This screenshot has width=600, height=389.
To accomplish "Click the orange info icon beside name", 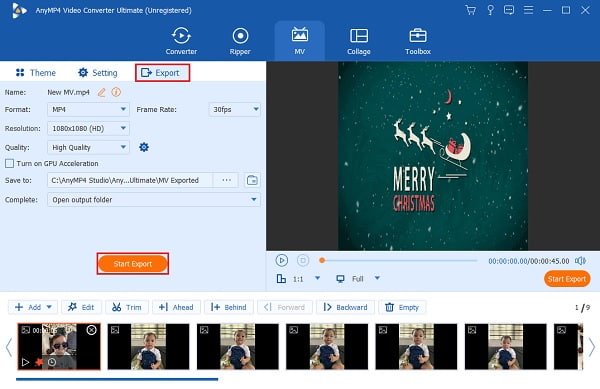I will [116, 92].
